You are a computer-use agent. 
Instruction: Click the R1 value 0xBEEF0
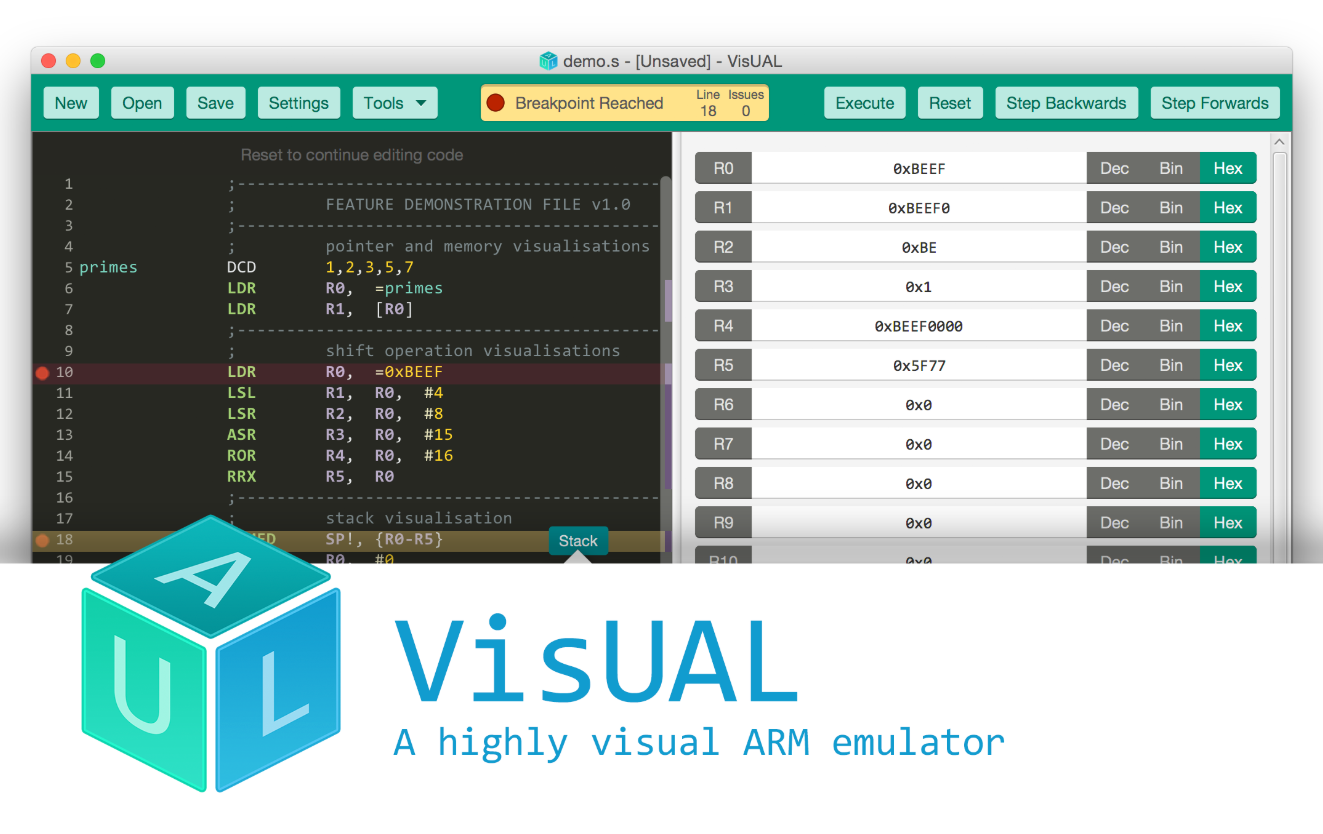click(x=919, y=208)
